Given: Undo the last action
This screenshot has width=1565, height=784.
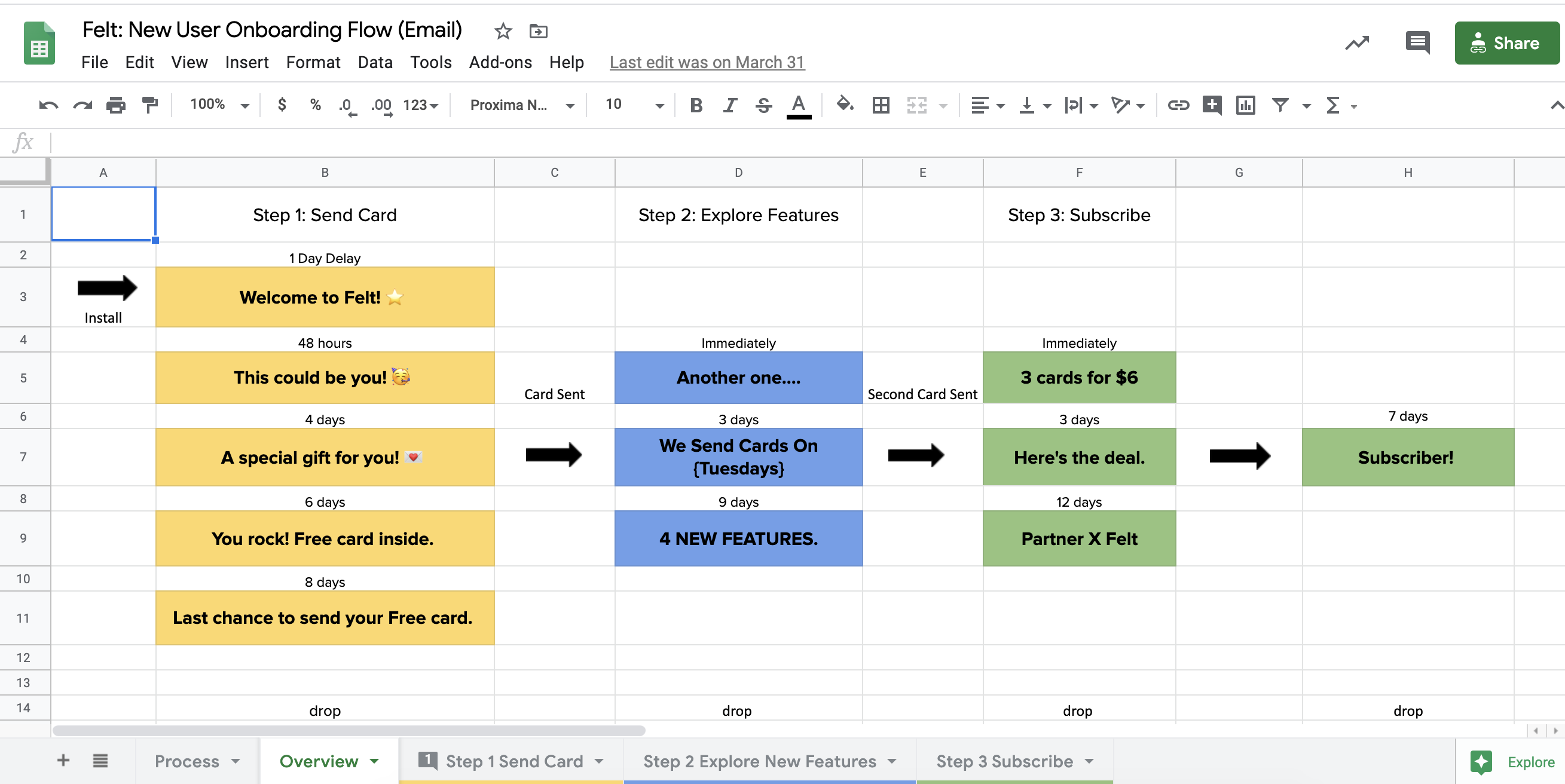Looking at the screenshot, I should click(x=48, y=105).
